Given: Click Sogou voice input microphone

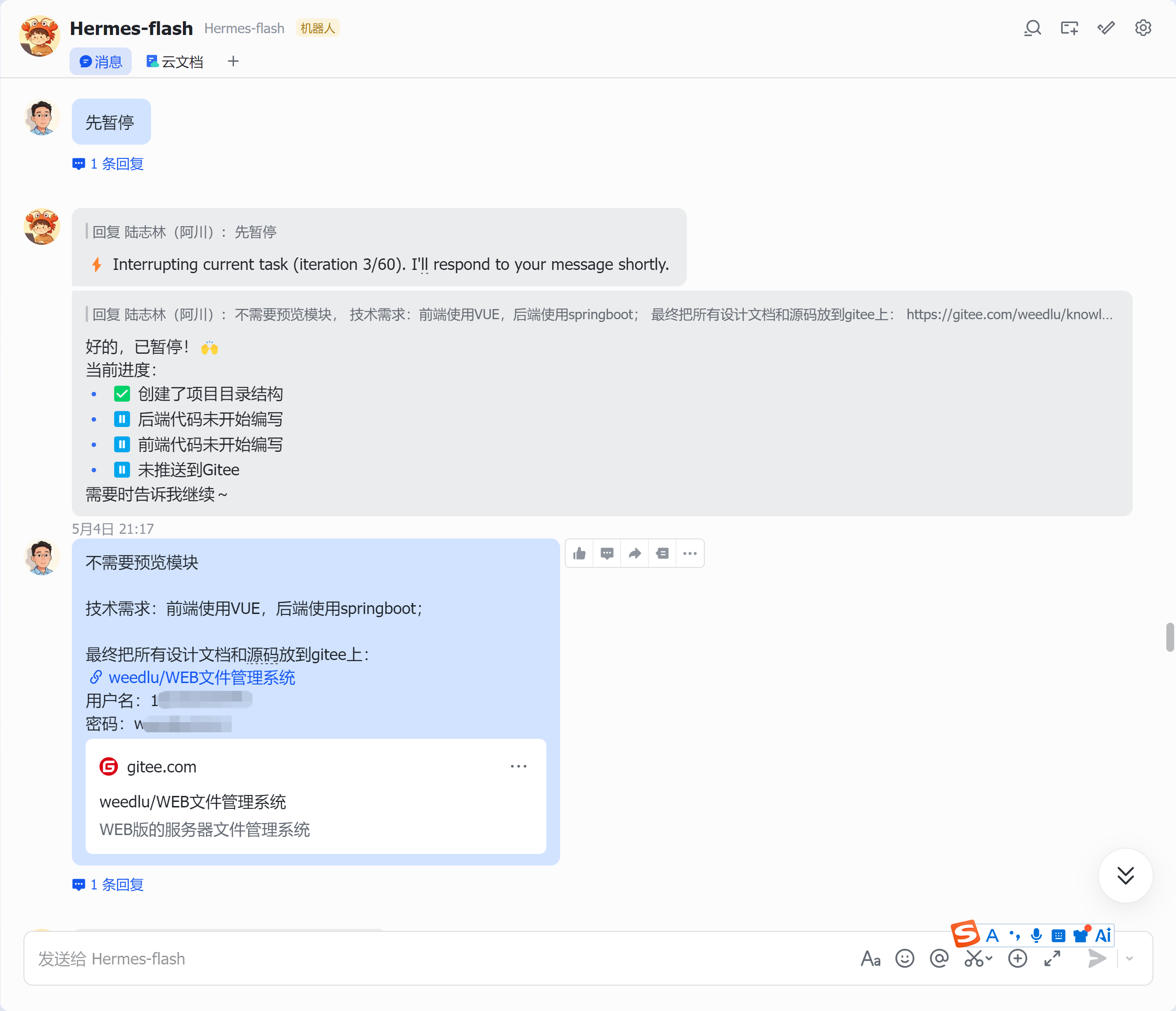Looking at the screenshot, I should (x=1036, y=935).
